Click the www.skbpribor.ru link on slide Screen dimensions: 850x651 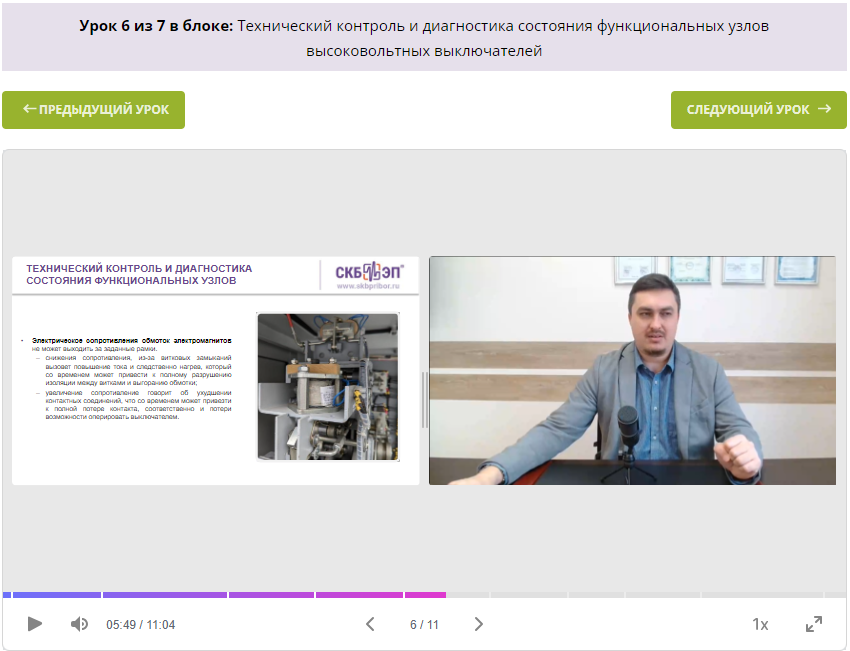point(368,286)
